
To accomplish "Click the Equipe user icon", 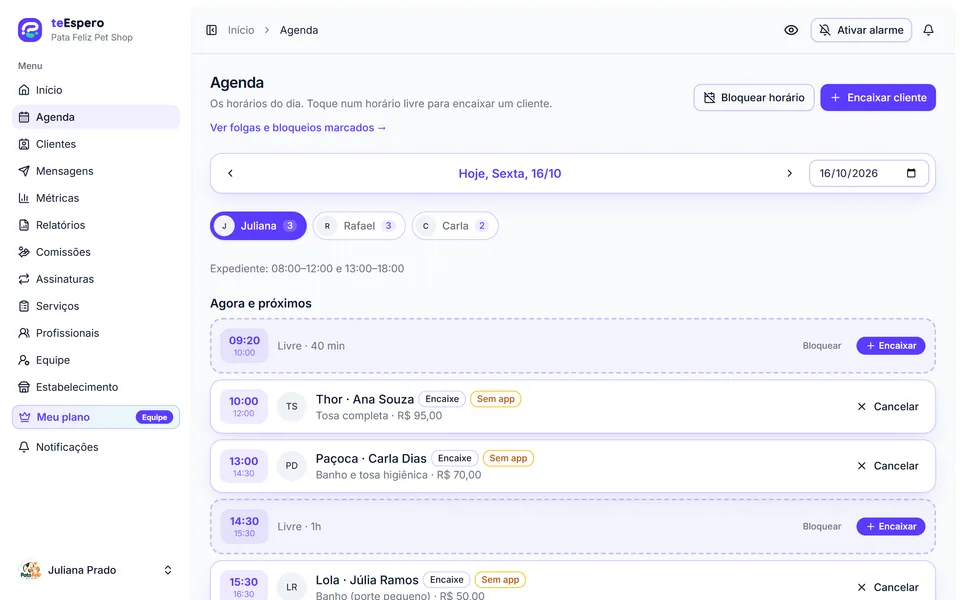I will pos(24,360).
